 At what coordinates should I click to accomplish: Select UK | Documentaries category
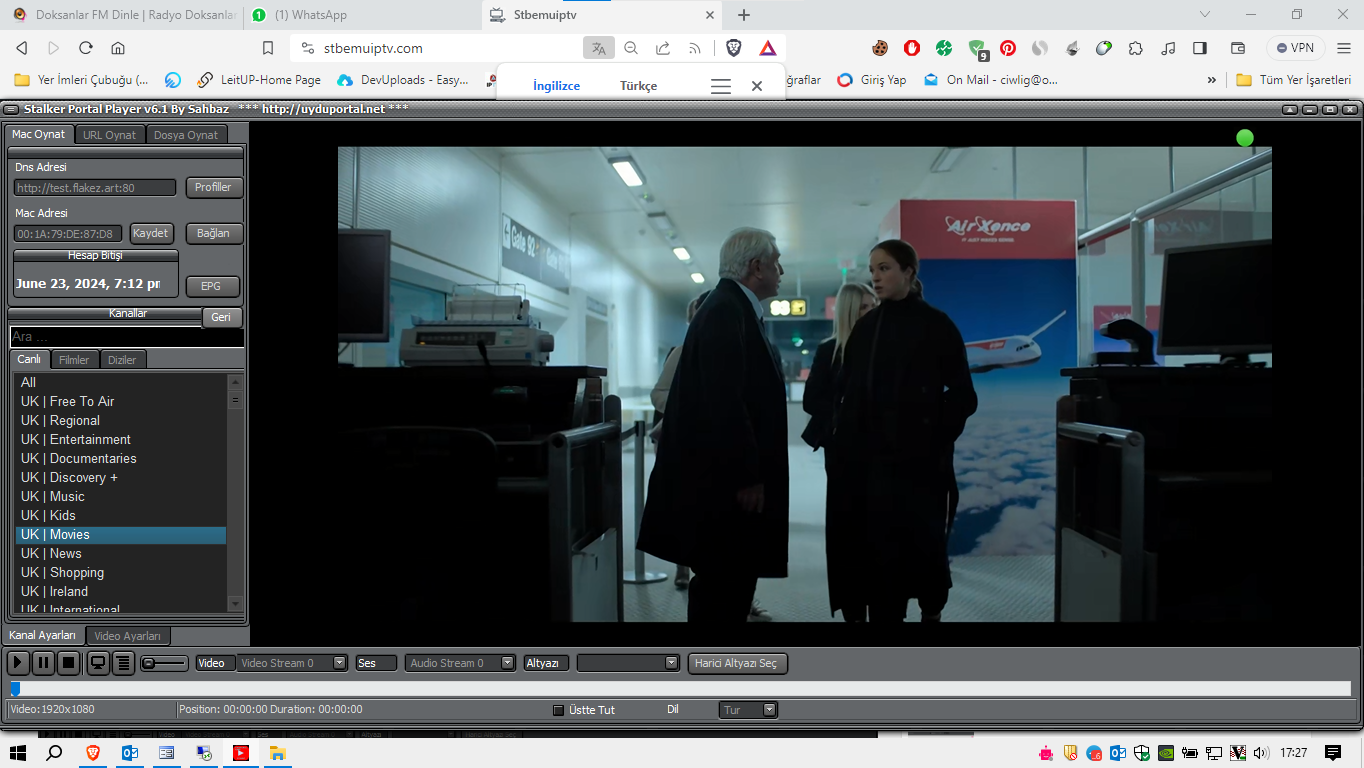pyautogui.click(x=120, y=458)
